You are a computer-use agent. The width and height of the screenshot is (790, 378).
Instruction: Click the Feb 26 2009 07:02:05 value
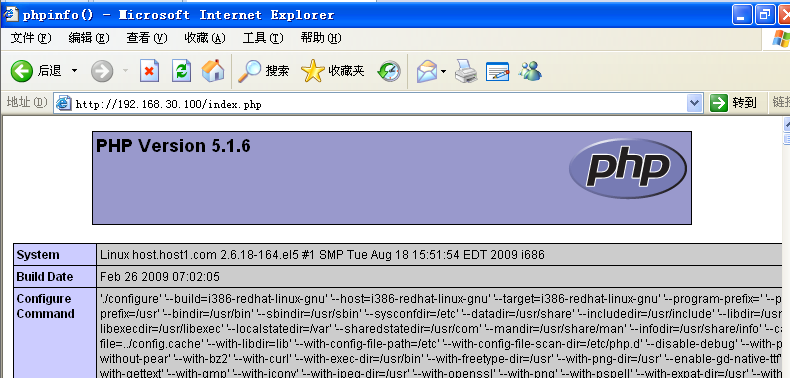click(x=160, y=277)
